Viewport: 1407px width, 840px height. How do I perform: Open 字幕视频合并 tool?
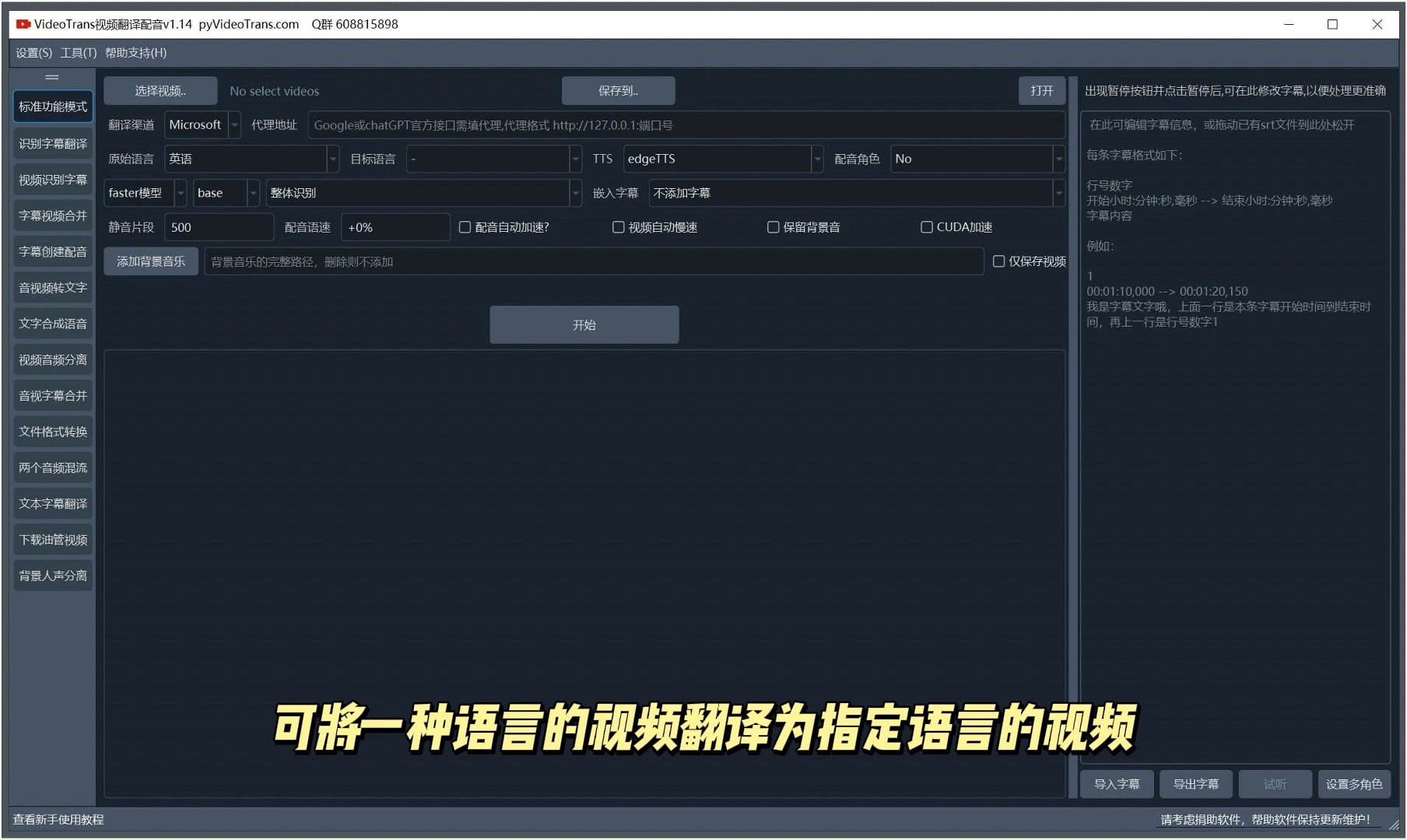pyautogui.click(x=53, y=215)
